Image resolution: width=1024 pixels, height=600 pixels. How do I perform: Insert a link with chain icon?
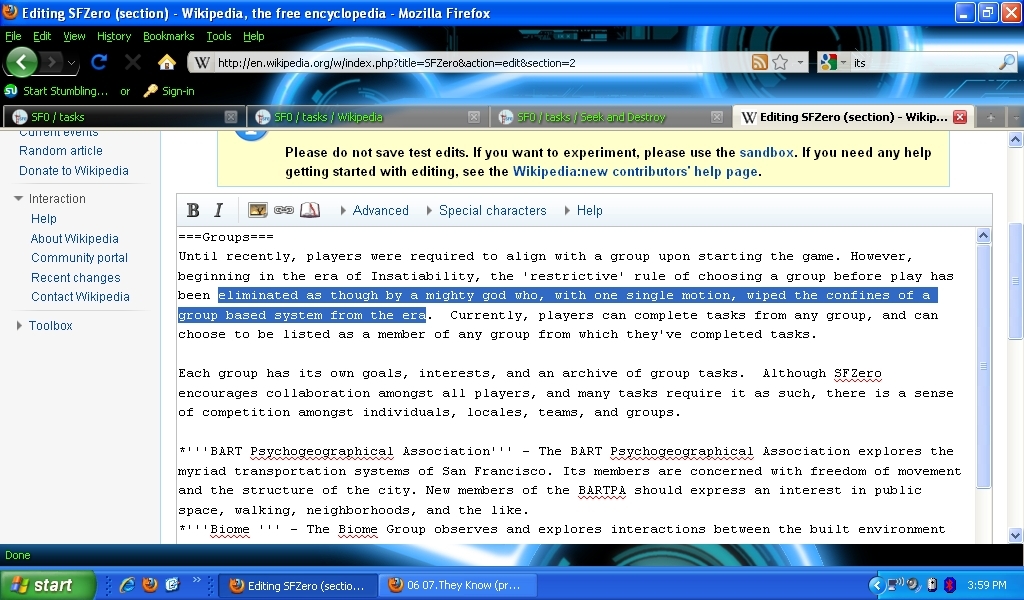[x=283, y=210]
